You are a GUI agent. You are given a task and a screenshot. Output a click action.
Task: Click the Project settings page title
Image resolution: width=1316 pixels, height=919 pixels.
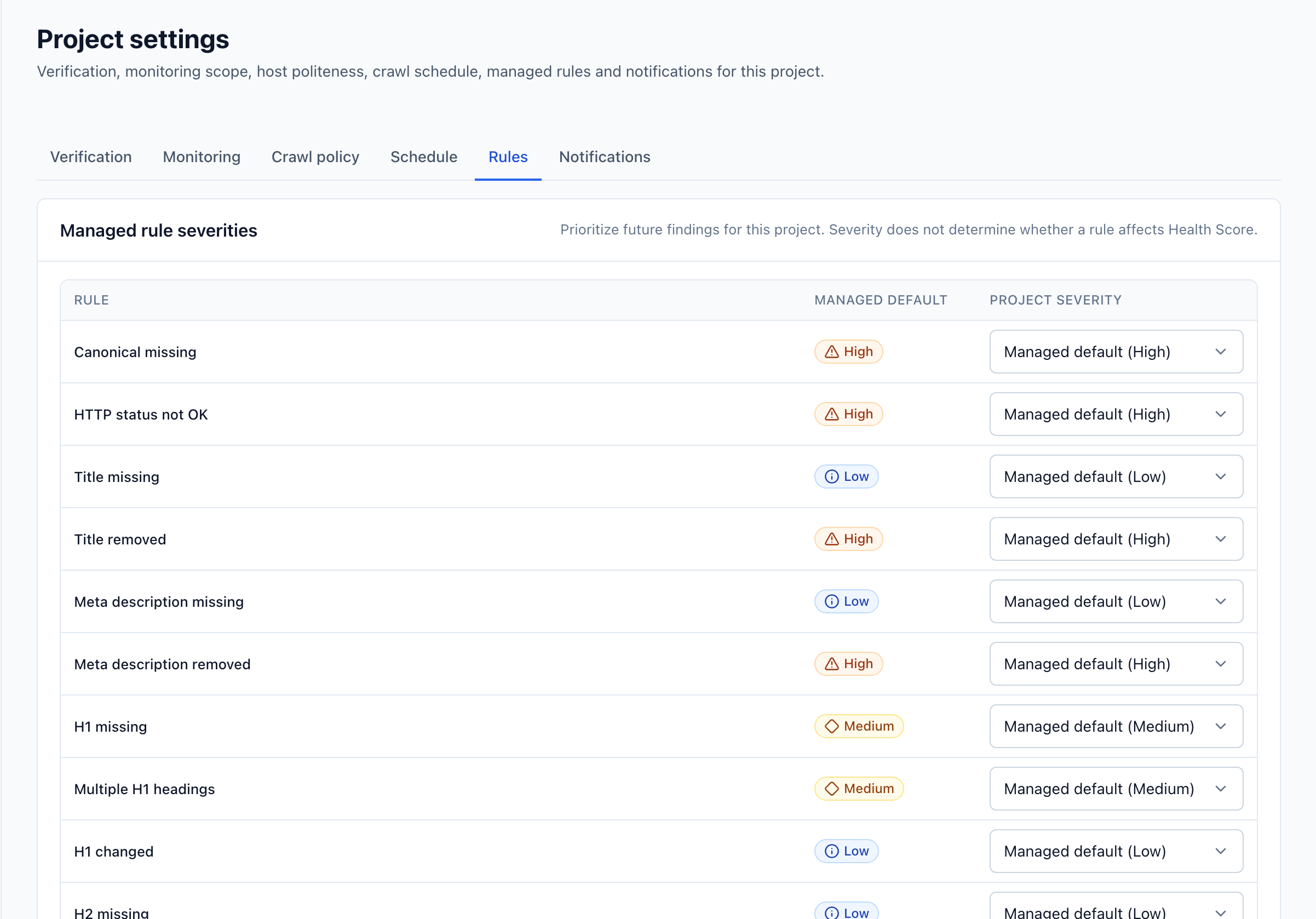(133, 39)
